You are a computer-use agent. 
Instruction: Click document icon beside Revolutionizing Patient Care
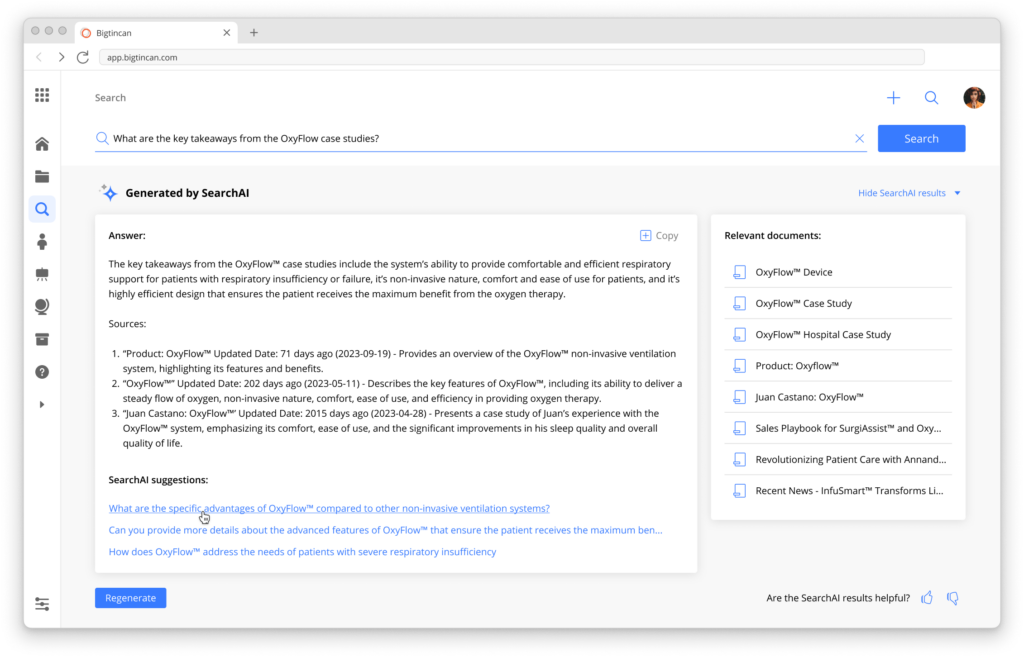[739, 460]
